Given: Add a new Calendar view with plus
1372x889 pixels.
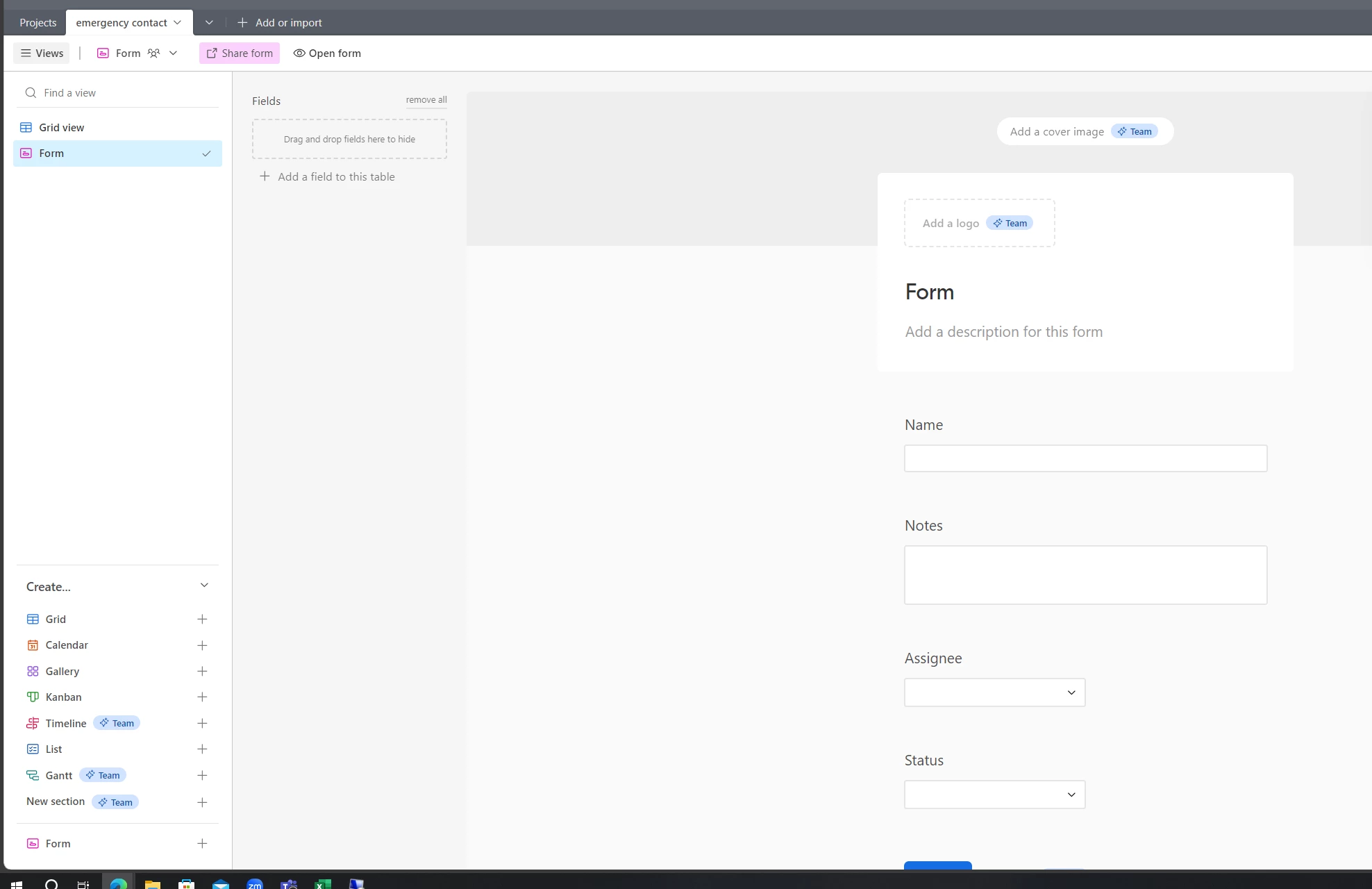Looking at the screenshot, I should [x=202, y=645].
